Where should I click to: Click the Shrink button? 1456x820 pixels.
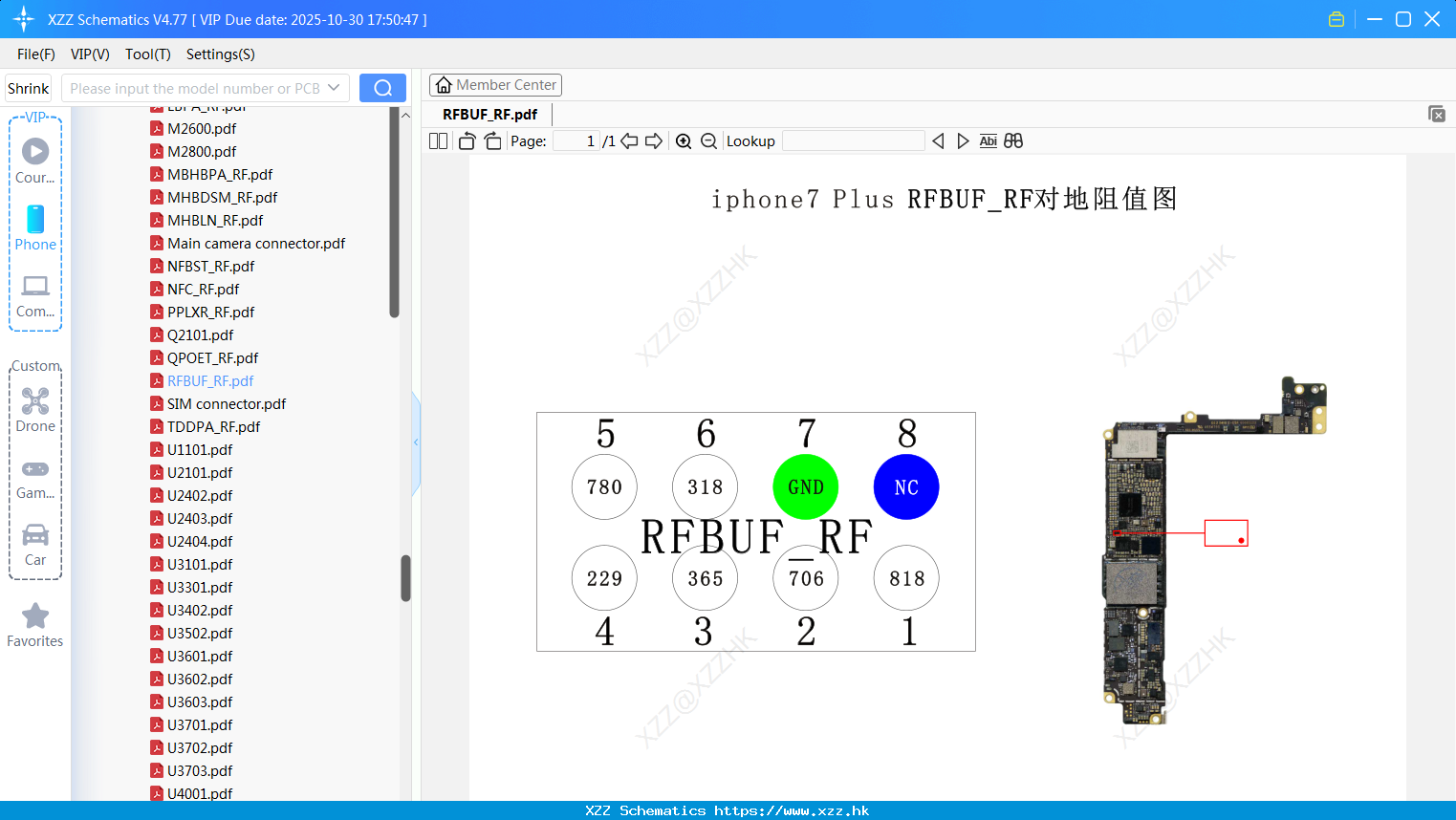(x=28, y=88)
